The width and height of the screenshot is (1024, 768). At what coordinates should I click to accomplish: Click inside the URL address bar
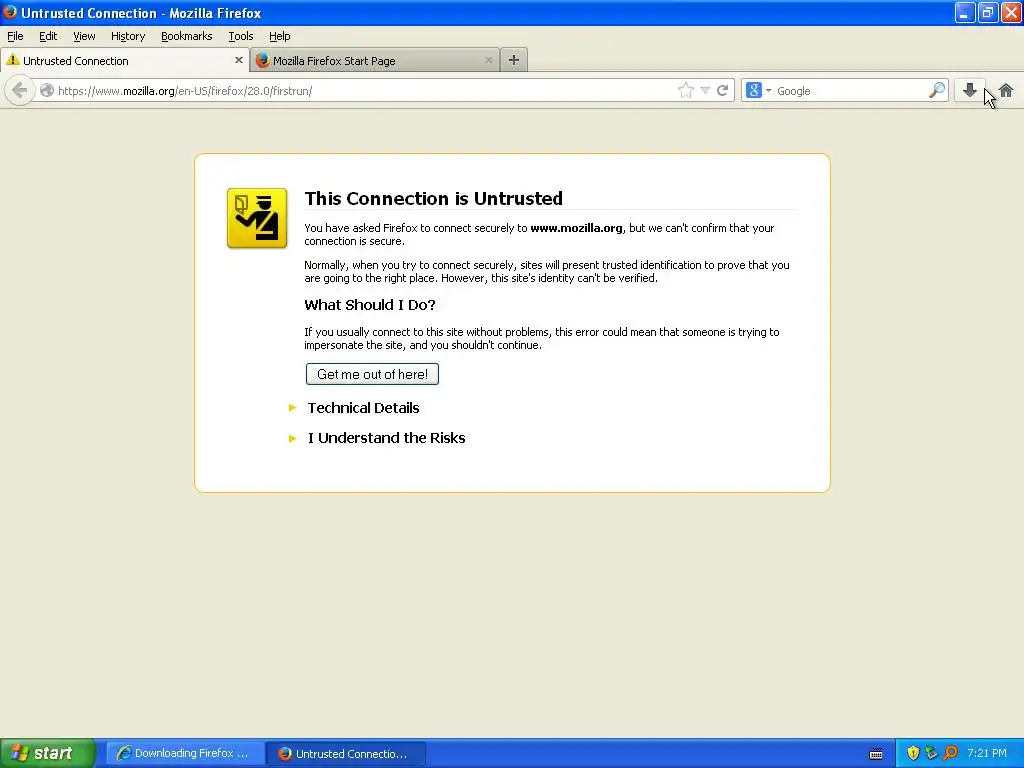point(366,91)
